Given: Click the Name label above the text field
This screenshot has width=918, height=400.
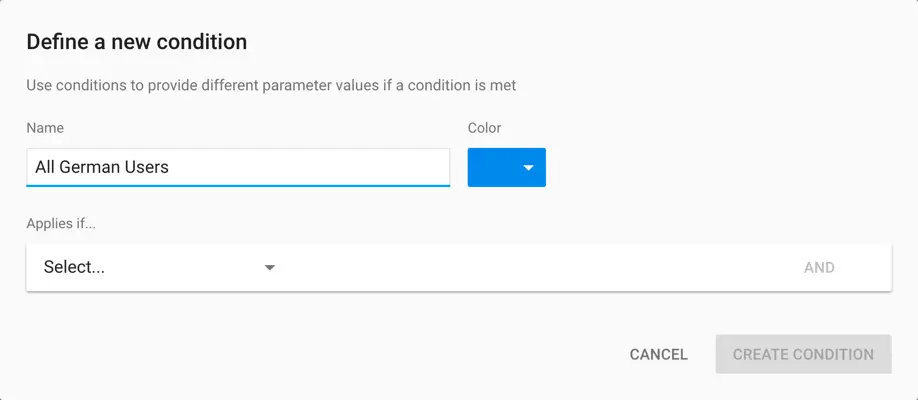Looking at the screenshot, I should [x=45, y=128].
